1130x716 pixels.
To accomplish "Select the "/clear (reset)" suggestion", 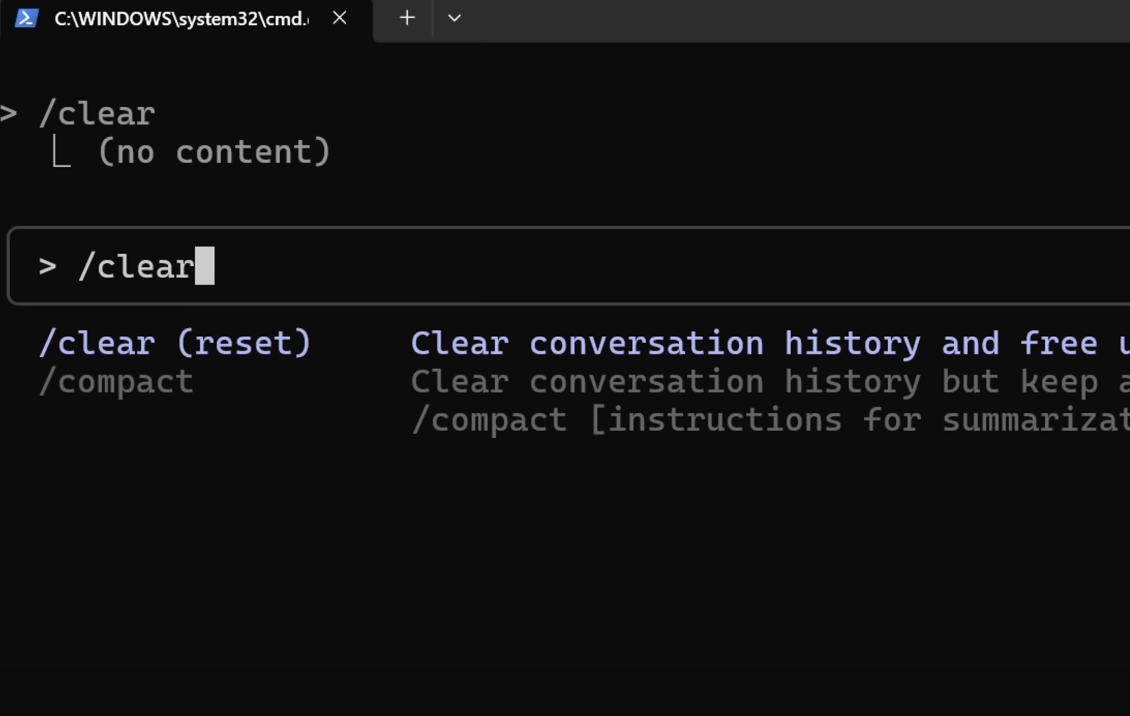I will coord(175,343).
